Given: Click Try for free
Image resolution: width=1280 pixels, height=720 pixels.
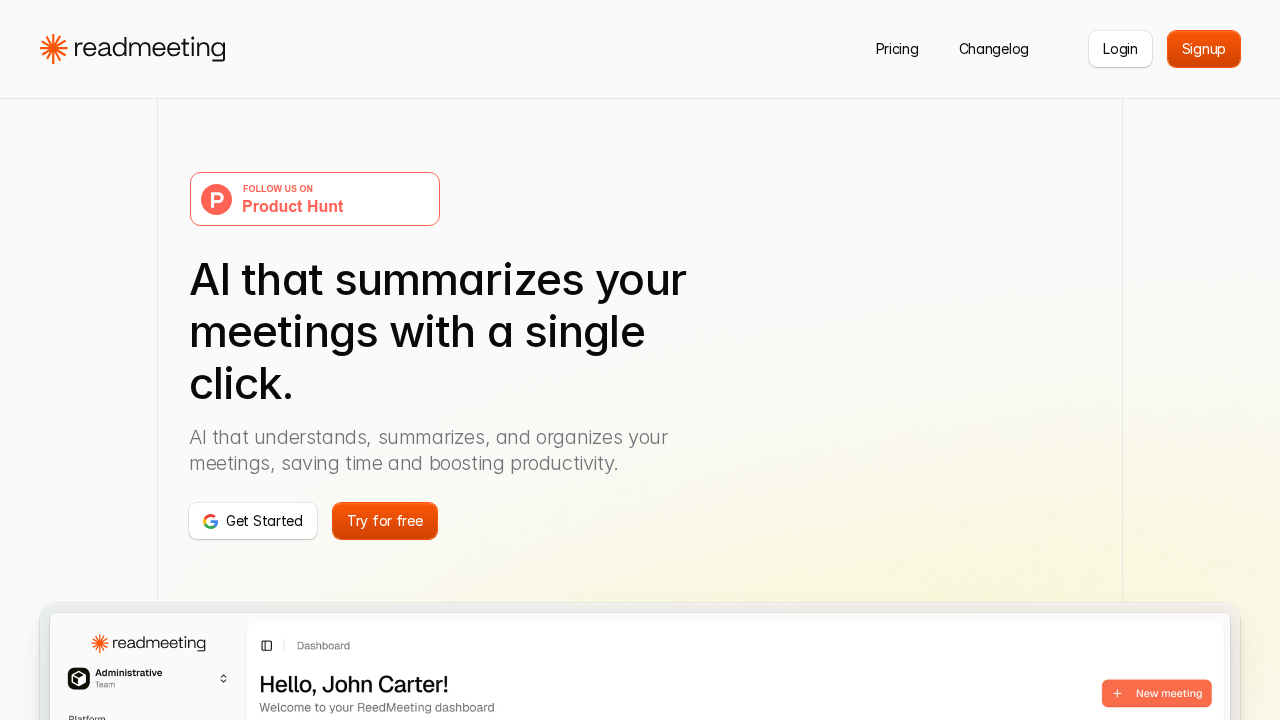Looking at the screenshot, I should [385, 521].
